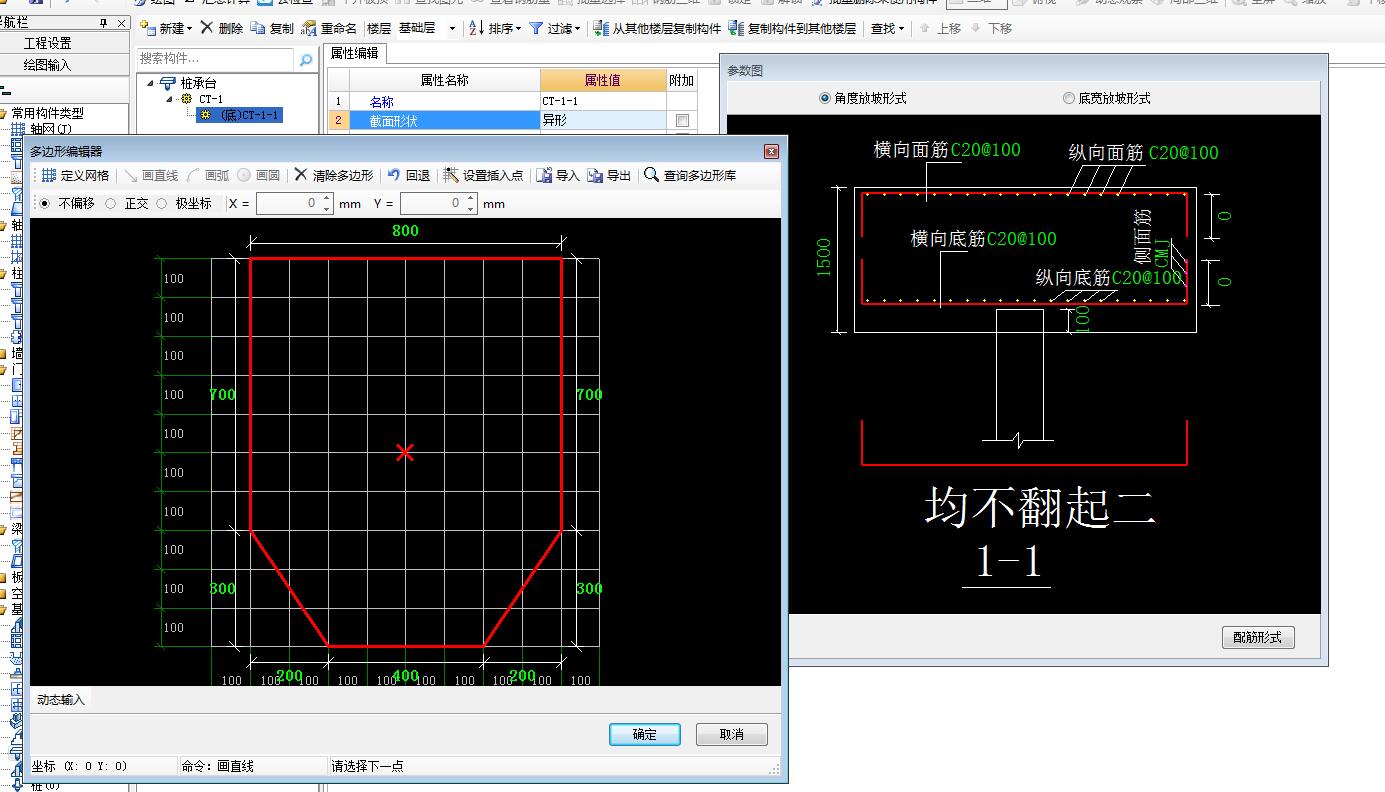Click the 上移 move up arrow
This screenshot has width=1385, height=792.
click(x=924, y=28)
